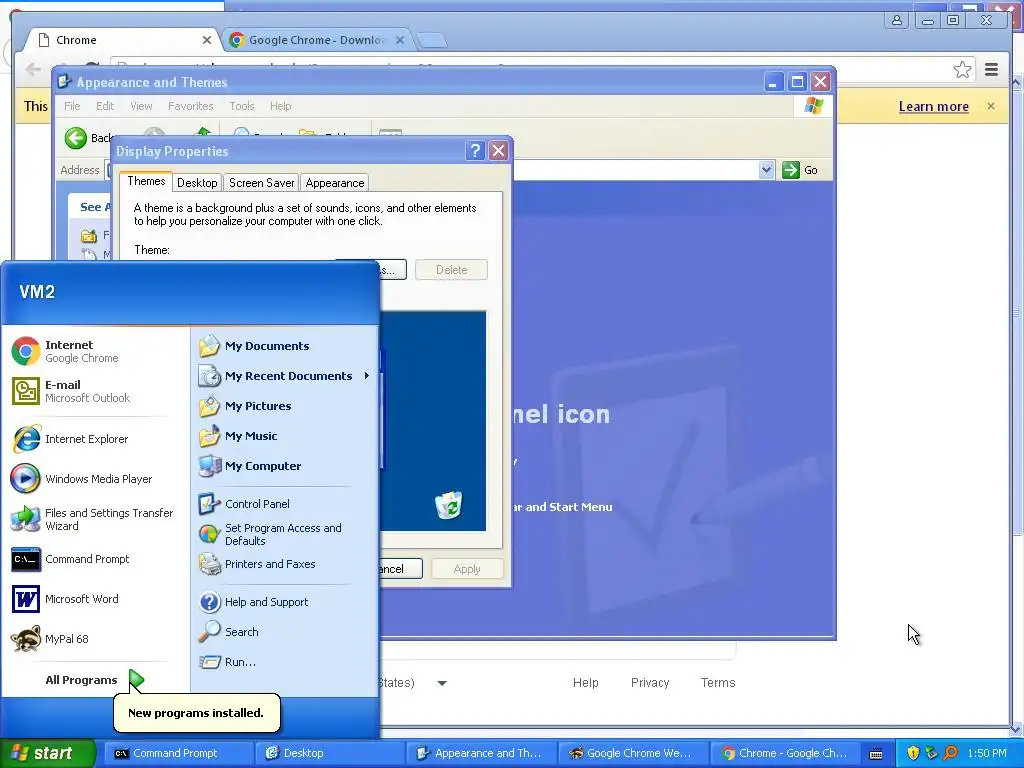Bookmark page with Chrome star icon
This screenshot has height=768, width=1024.
962,70
